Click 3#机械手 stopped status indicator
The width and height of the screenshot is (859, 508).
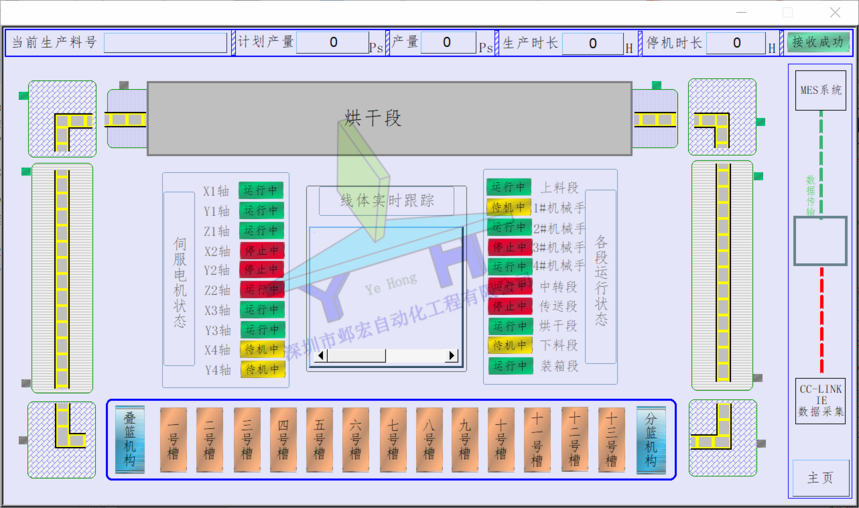coord(510,247)
